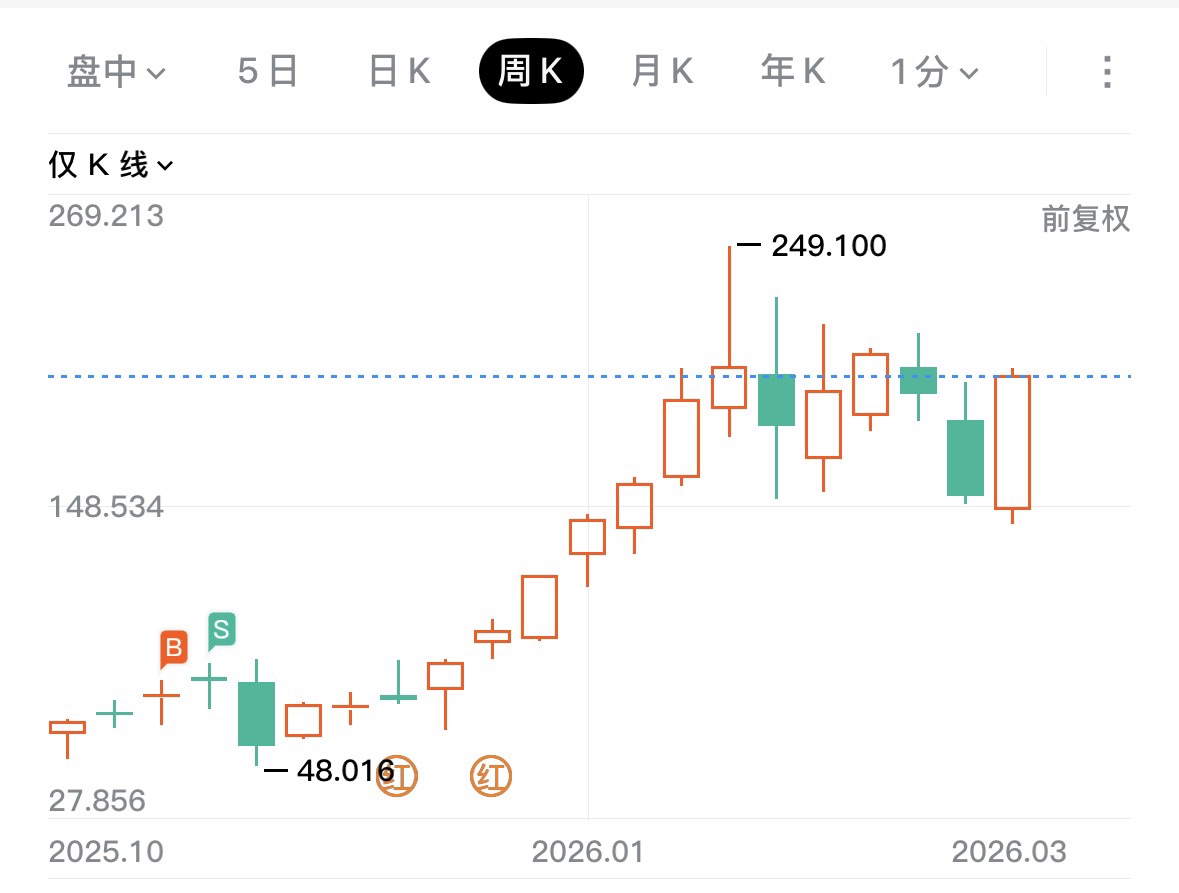Viewport: 1179px width, 893px height.
Task: Click the 48.016 low price label
Action: [345, 770]
